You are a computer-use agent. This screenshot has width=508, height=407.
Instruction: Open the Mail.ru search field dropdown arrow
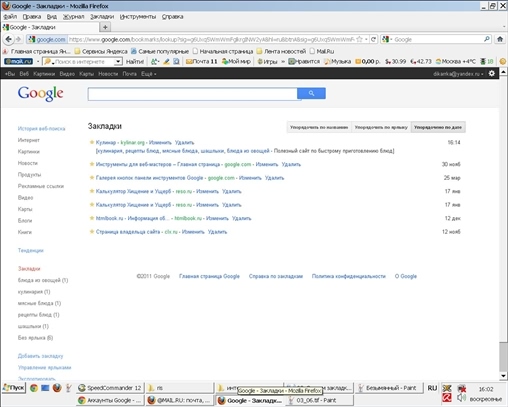[118, 62]
